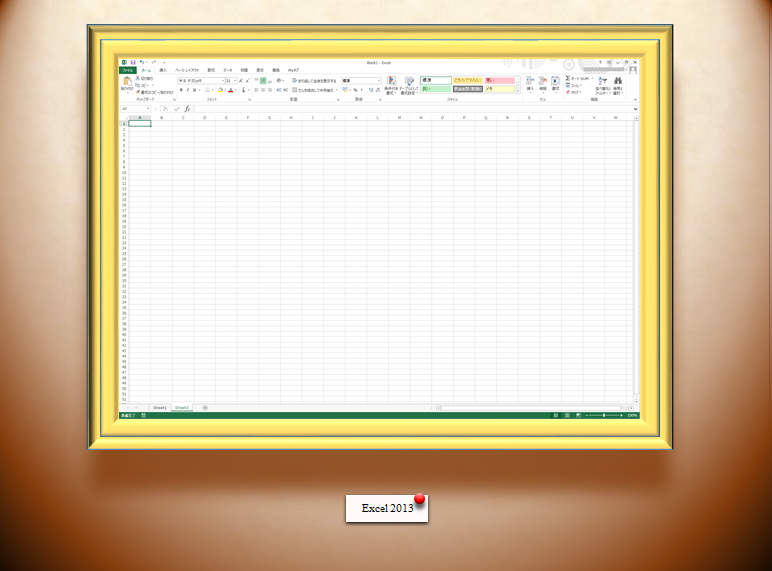
Task: Toggle Underline formatting
Action: coord(194,90)
